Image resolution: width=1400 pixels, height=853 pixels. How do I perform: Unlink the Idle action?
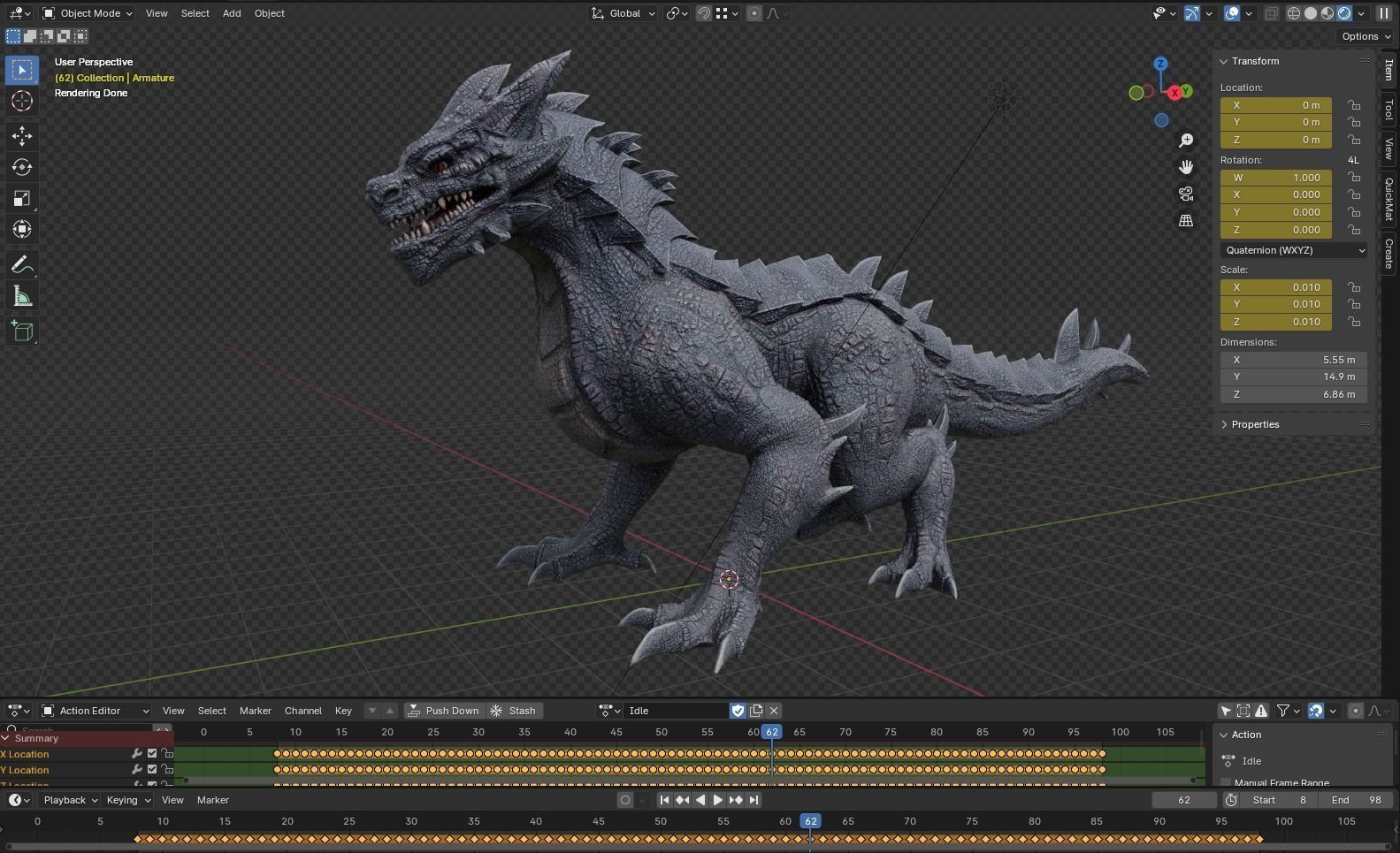(774, 711)
